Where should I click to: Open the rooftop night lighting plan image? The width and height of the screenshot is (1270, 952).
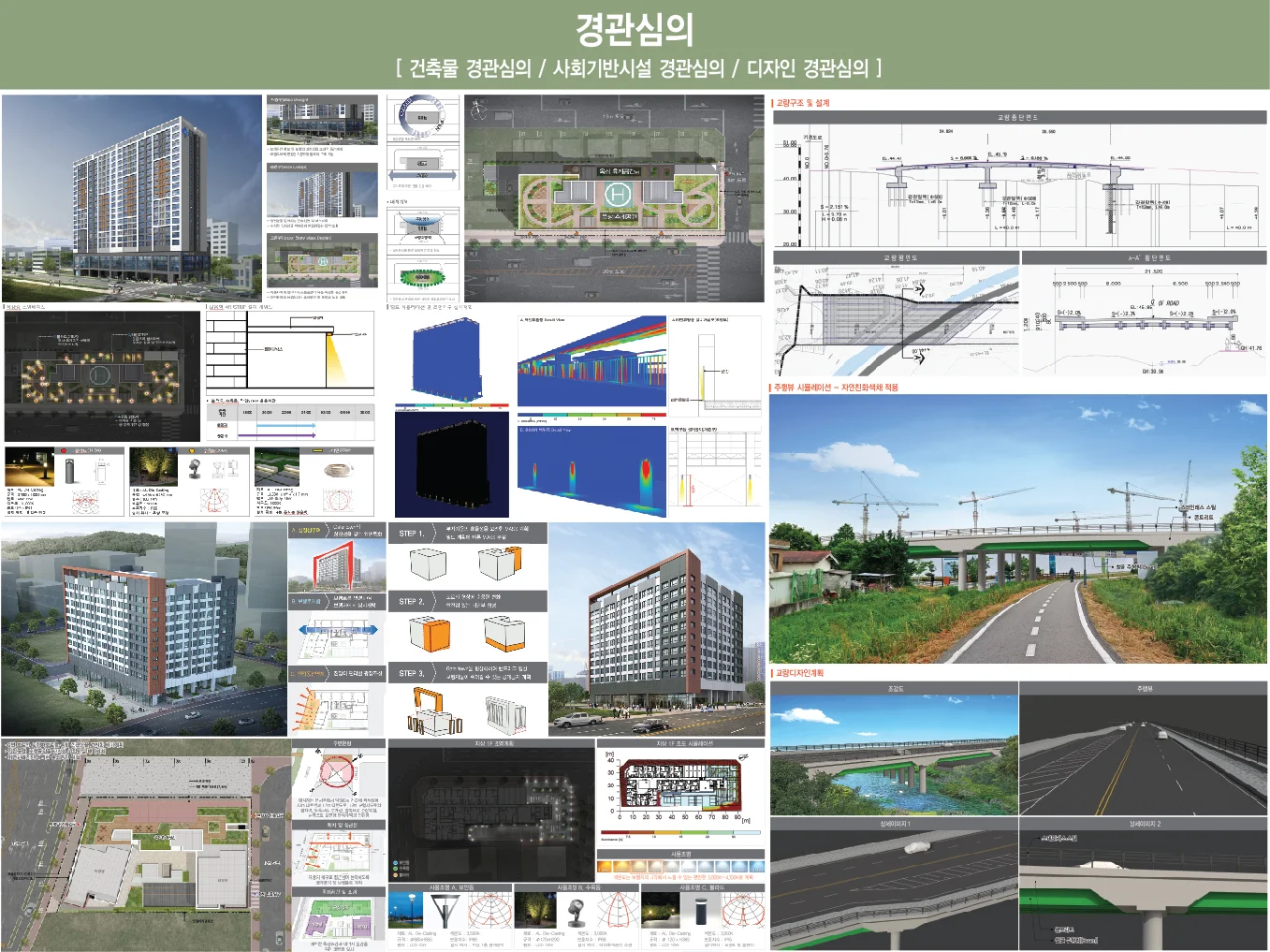pyautogui.click(x=102, y=376)
